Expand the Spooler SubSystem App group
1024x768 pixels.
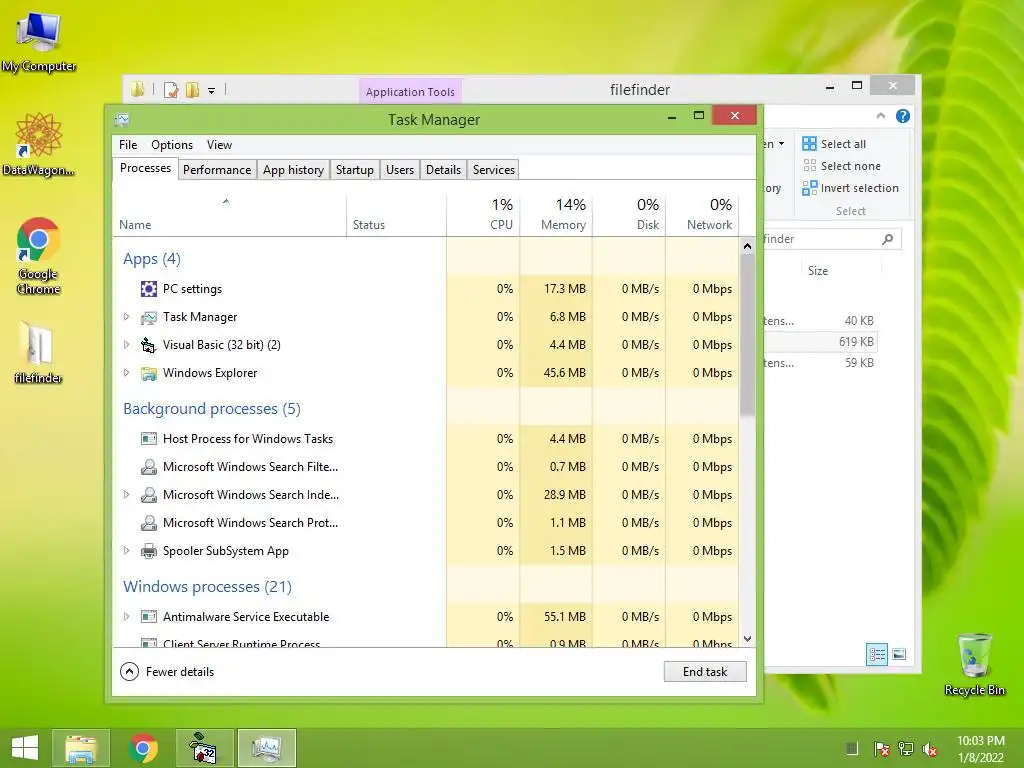click(x=127, y=551)
